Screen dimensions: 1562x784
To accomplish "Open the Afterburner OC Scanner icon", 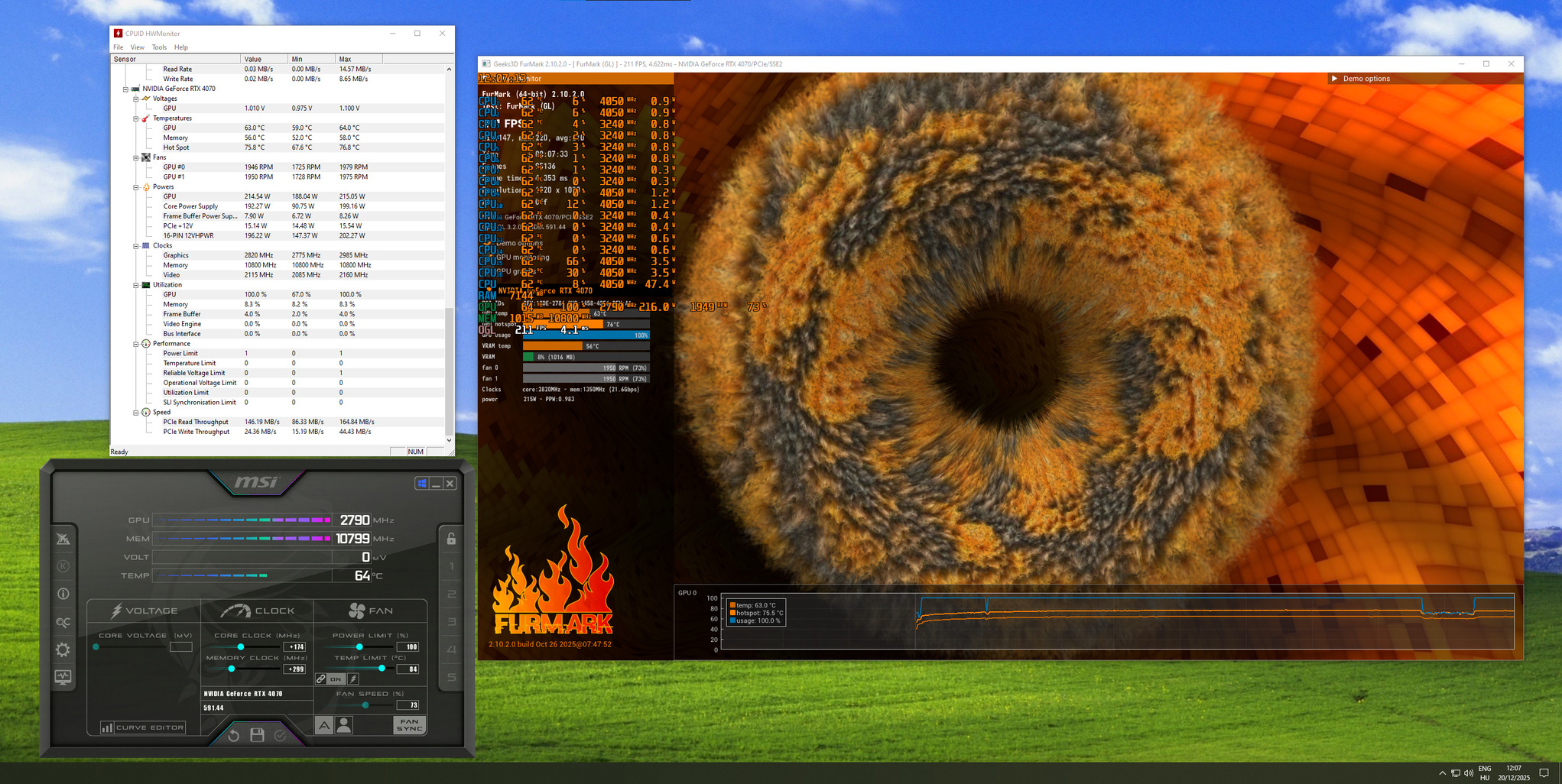I will coord(63,622).
